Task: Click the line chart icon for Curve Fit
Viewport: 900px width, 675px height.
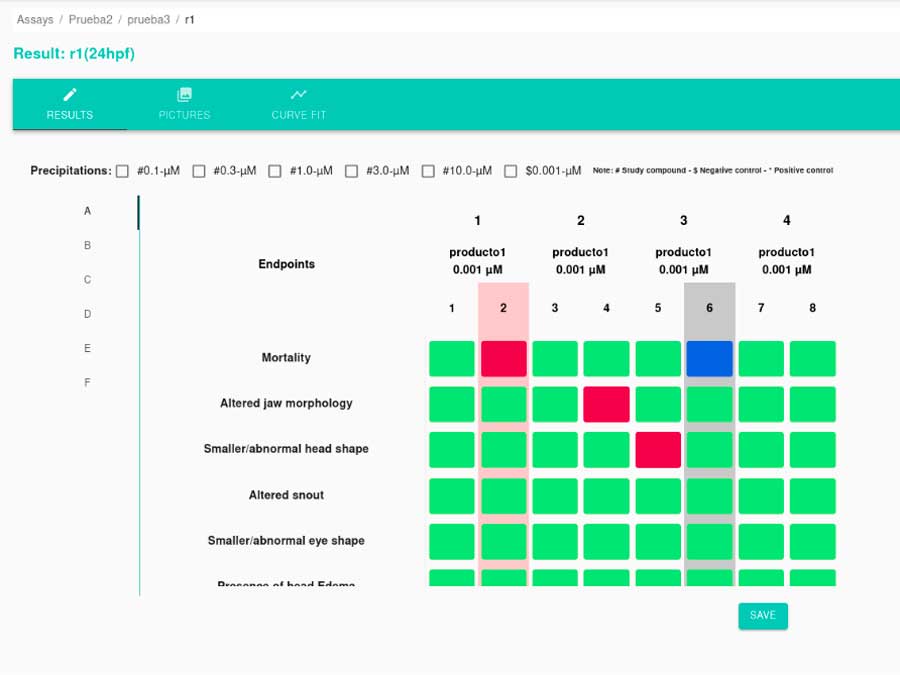Action: [298, 94]
